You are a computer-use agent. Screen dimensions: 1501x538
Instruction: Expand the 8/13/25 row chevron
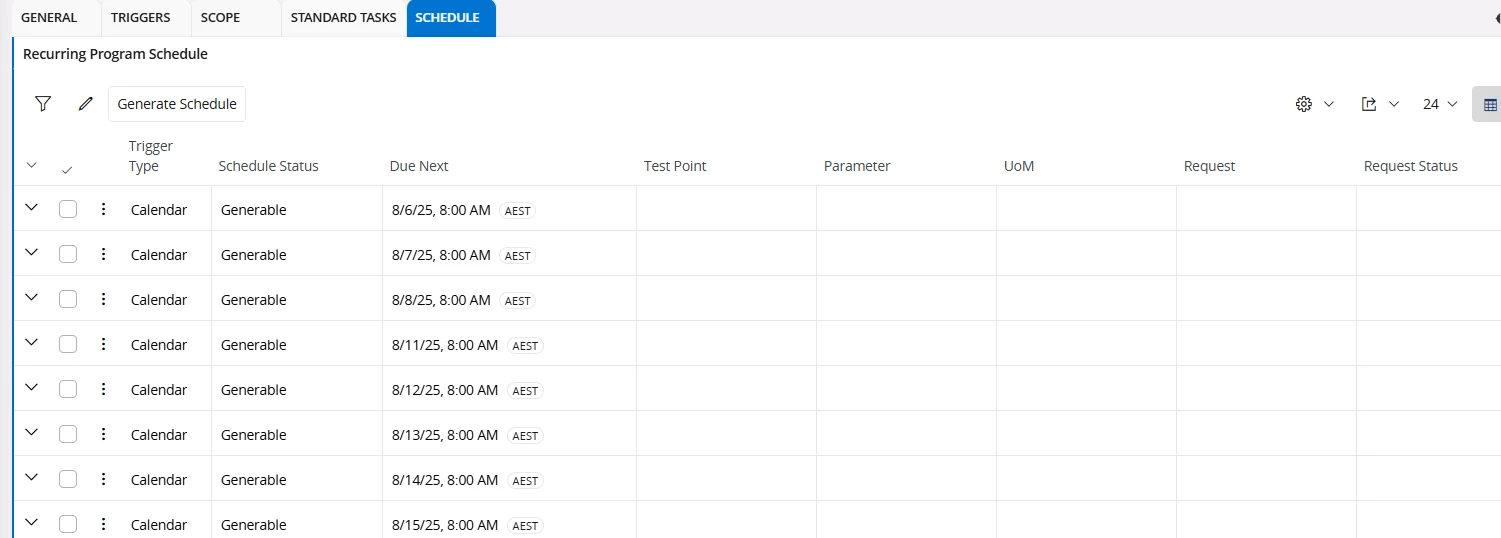pos(31,432)
